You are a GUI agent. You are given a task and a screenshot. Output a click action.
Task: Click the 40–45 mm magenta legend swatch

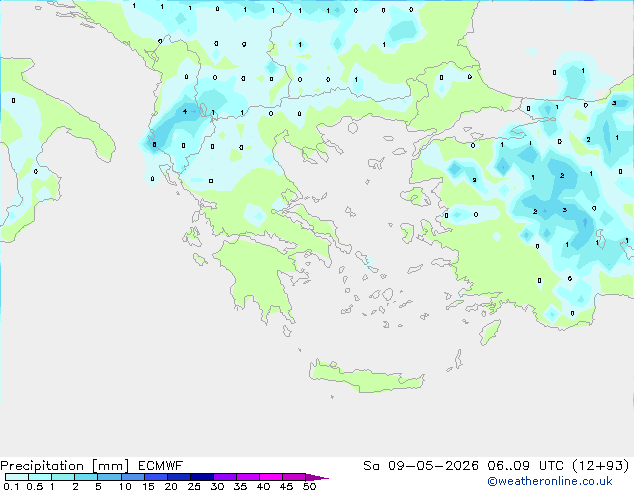click(x=271, y=477)
